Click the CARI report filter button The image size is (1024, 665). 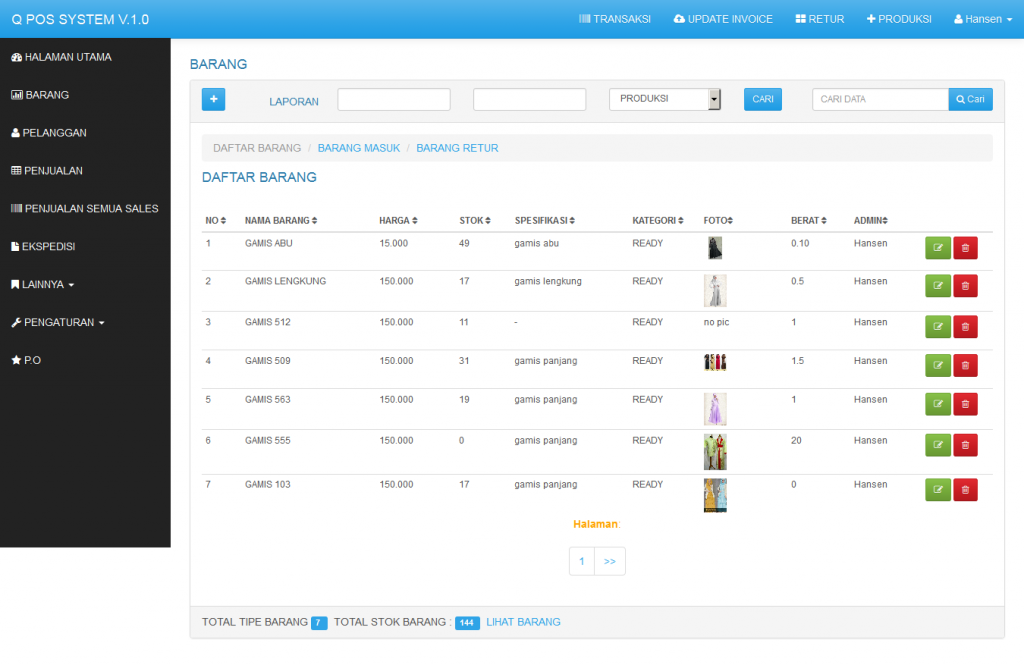tap(762, 99)
